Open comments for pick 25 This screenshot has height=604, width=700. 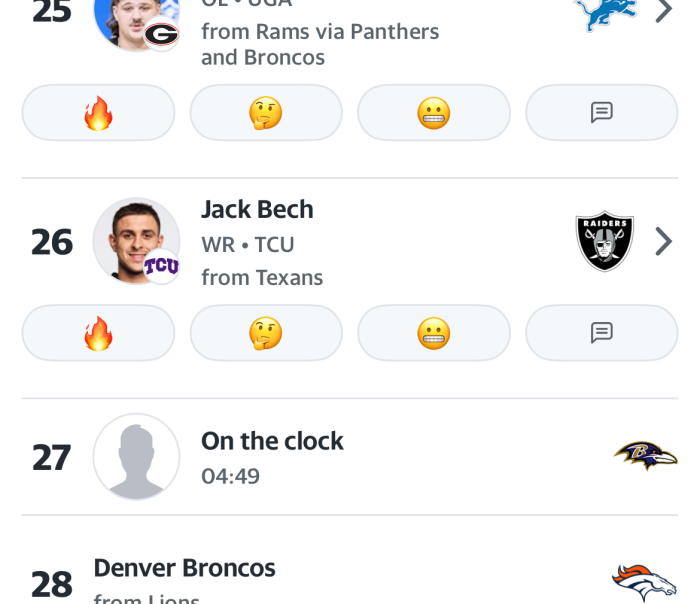click(x=601, y=113)
